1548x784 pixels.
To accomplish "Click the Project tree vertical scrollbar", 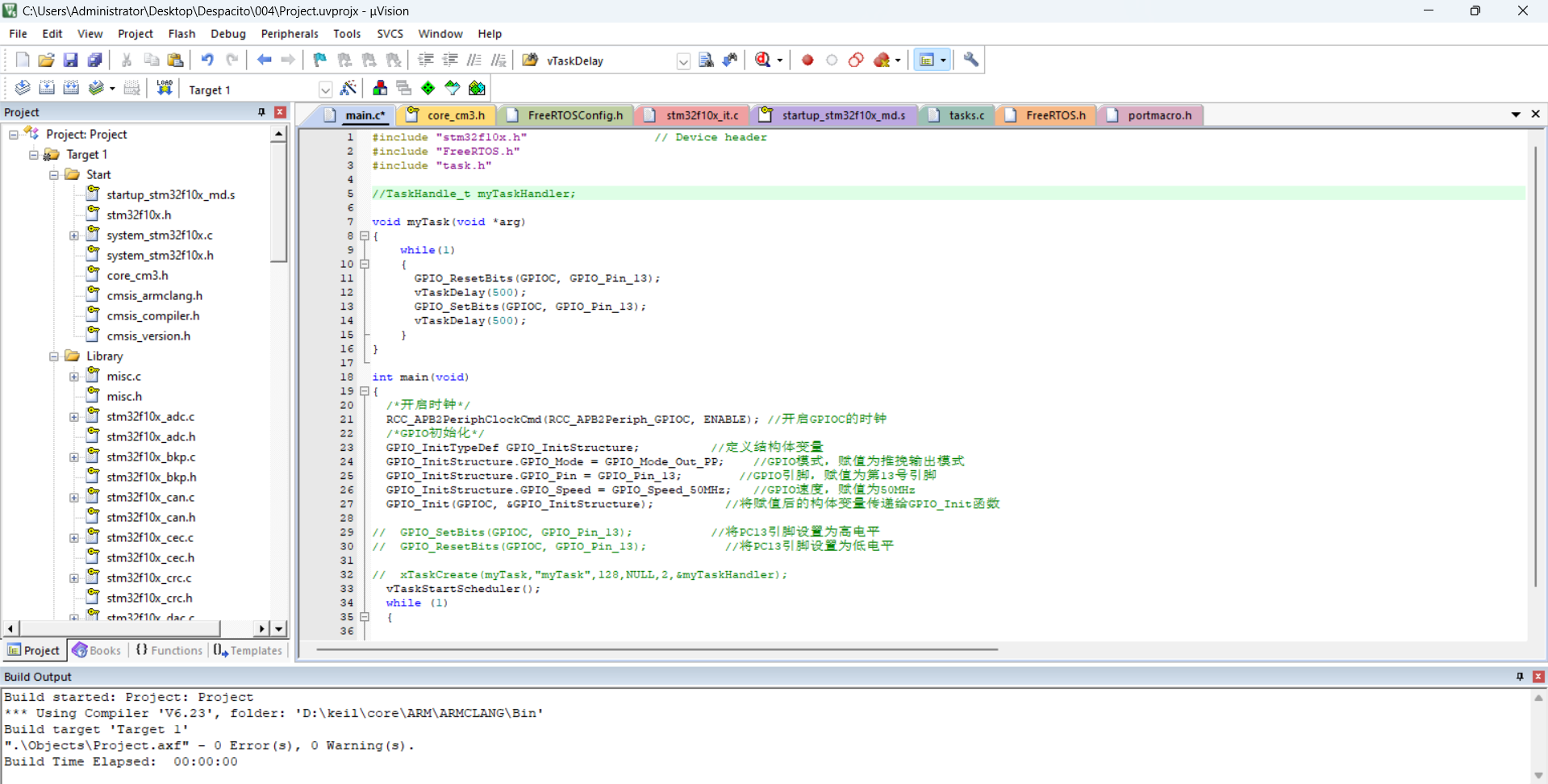I will pyautogui.click(x=278, y=202).
